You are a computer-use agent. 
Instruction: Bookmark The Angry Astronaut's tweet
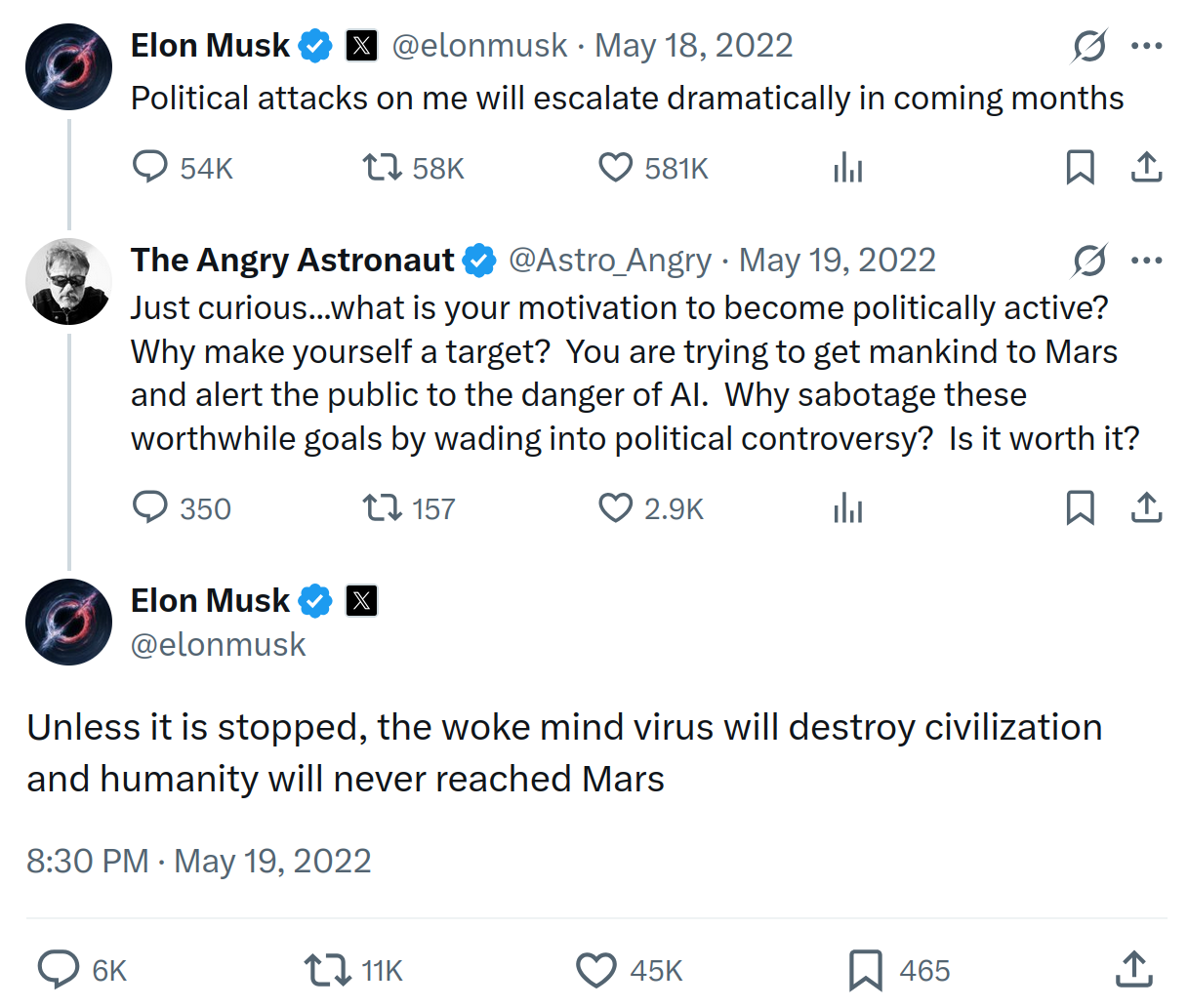(x=1080, y=507)
